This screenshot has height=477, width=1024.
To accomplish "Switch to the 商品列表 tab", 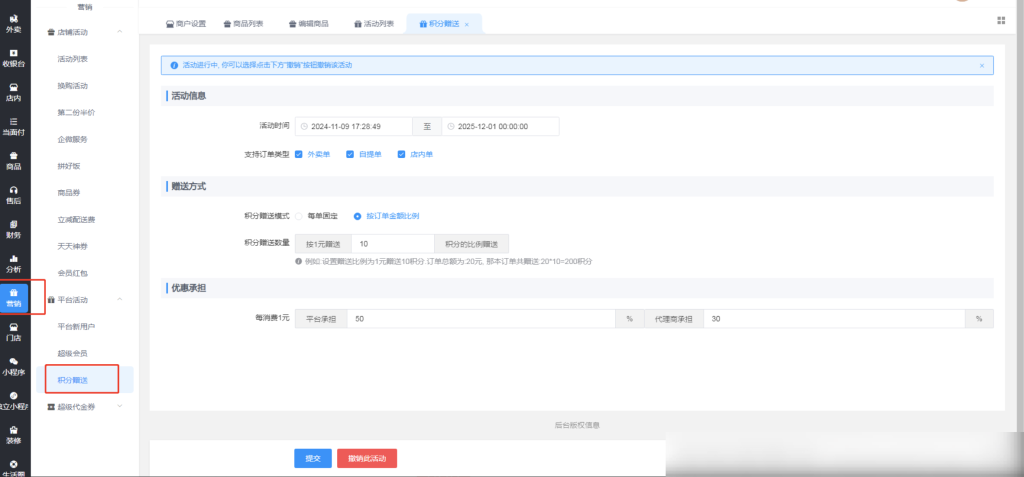I will [242, 23].
